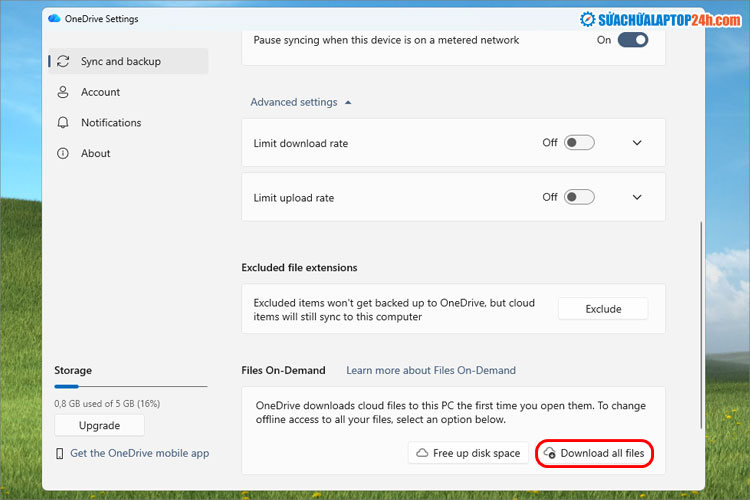Viewport: 750px width, 500px height.
Task: Click the storage usage progress bar
Action: click(130, 386)
